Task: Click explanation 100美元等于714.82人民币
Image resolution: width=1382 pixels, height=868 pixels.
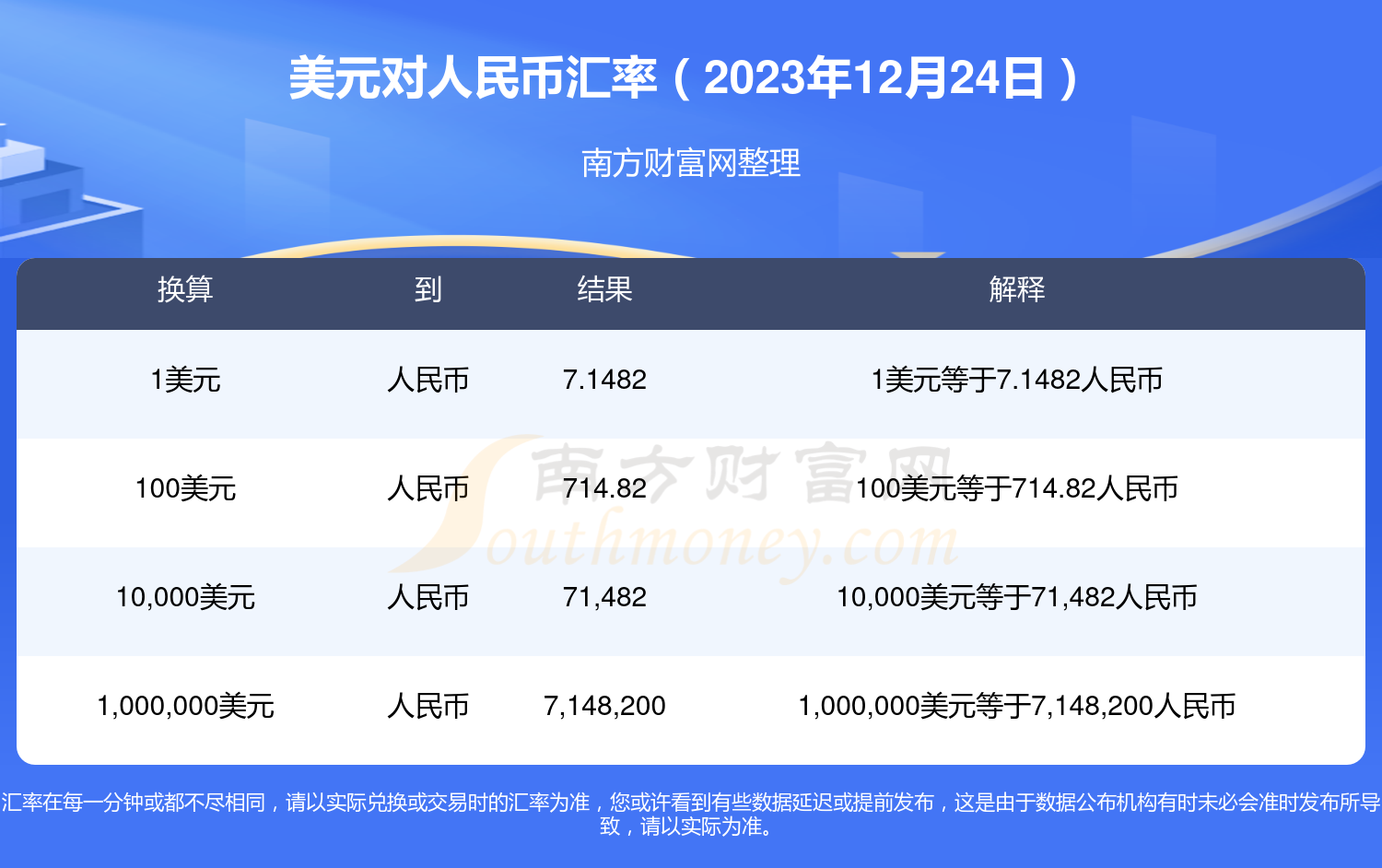Action: point(1017,488)
